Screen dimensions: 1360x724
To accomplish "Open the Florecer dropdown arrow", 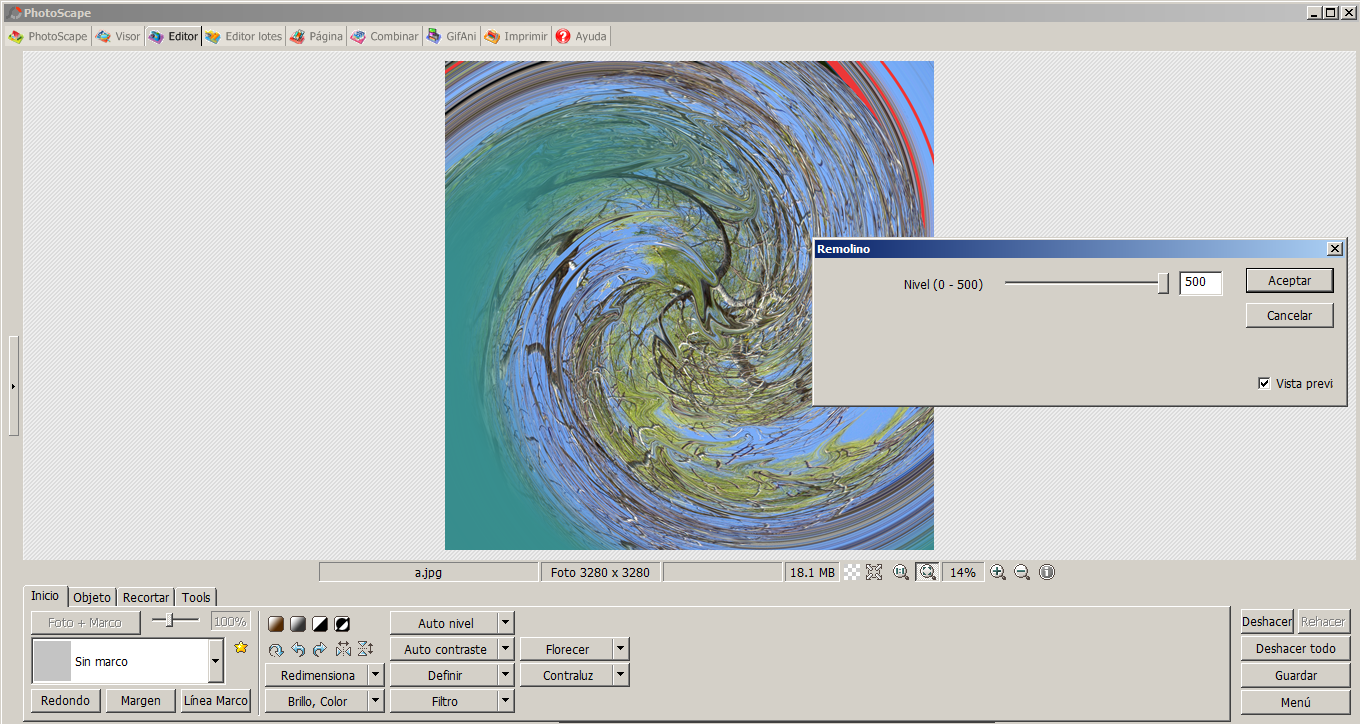I will pyautogui.click(x=621, y=649).
